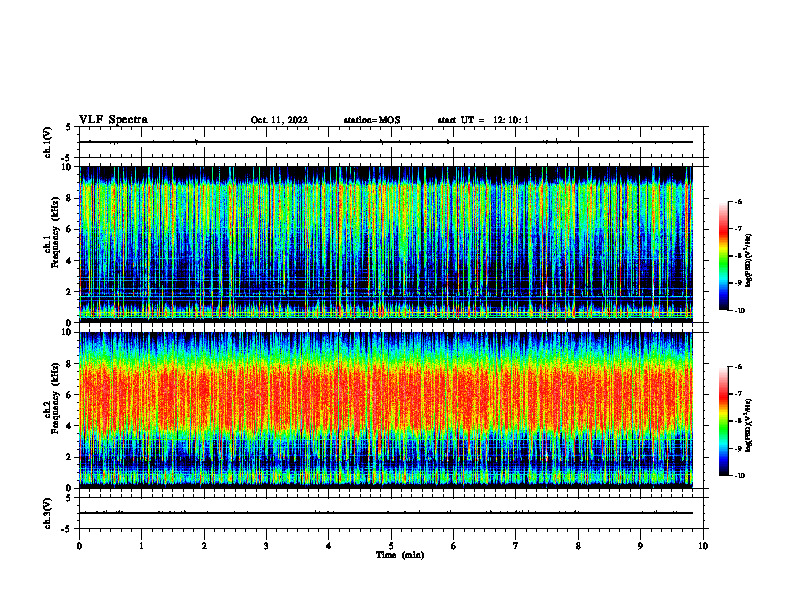
Task: Click the ch.1(V) waveform axis label
Action: (47, 142)
